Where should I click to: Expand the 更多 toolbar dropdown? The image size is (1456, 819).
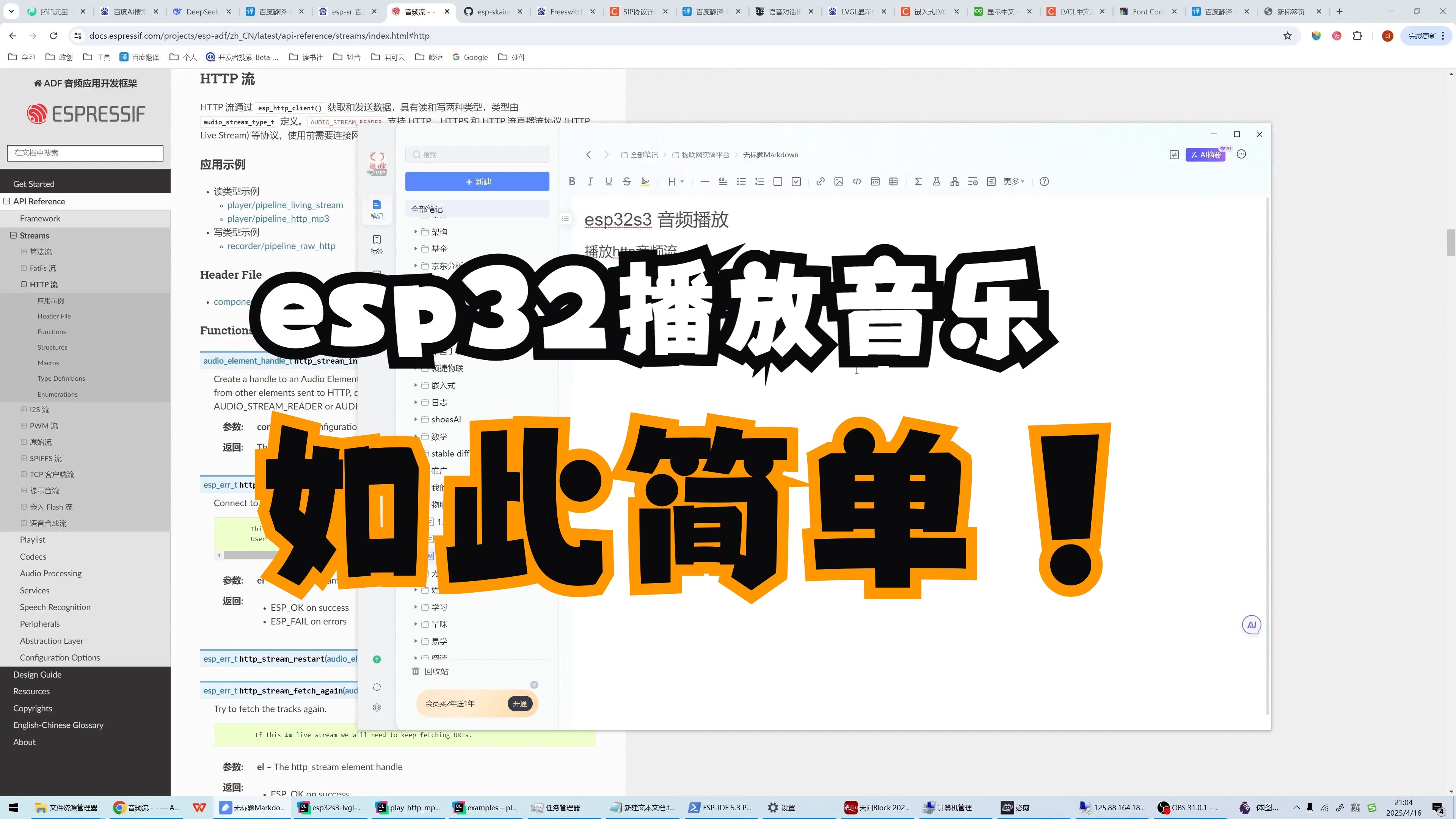(x=1014, y=182)
